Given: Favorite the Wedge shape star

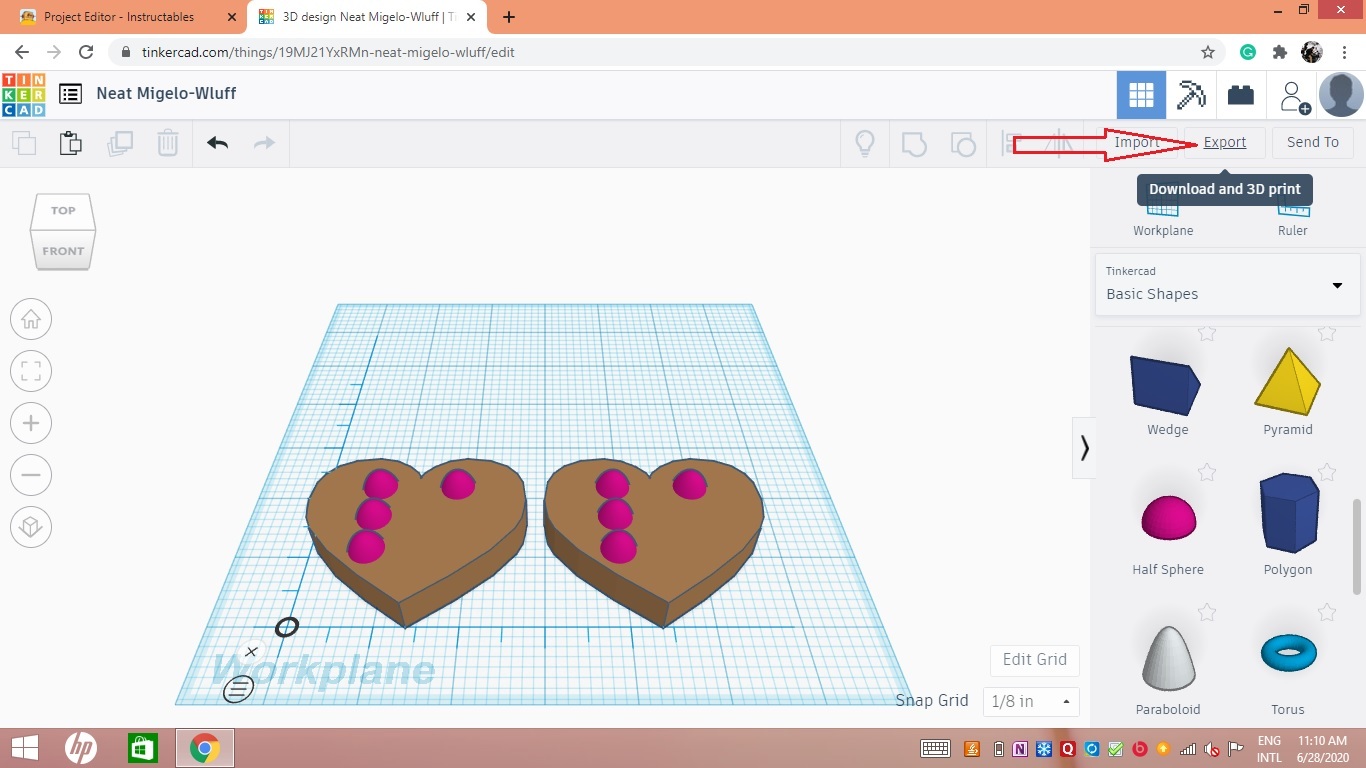Looking at the screenshot, I should click(1207, 334).
